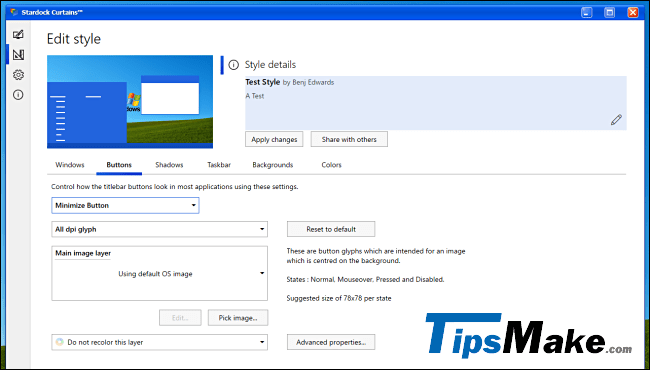Select the Buttons tab

pyautogui.click(x=119, y=165)
